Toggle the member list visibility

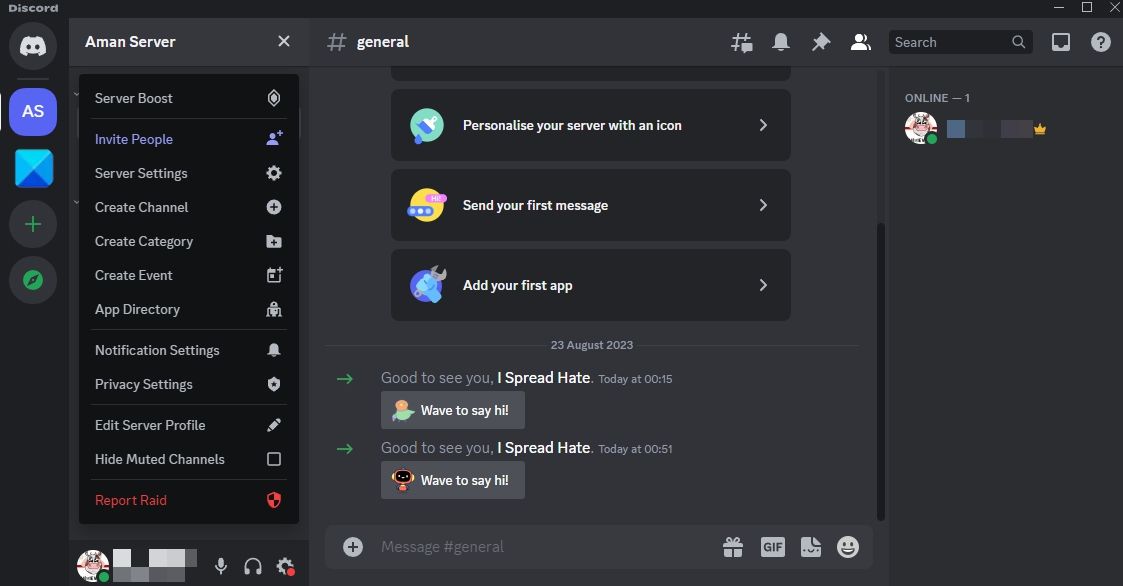click(861, 42)
